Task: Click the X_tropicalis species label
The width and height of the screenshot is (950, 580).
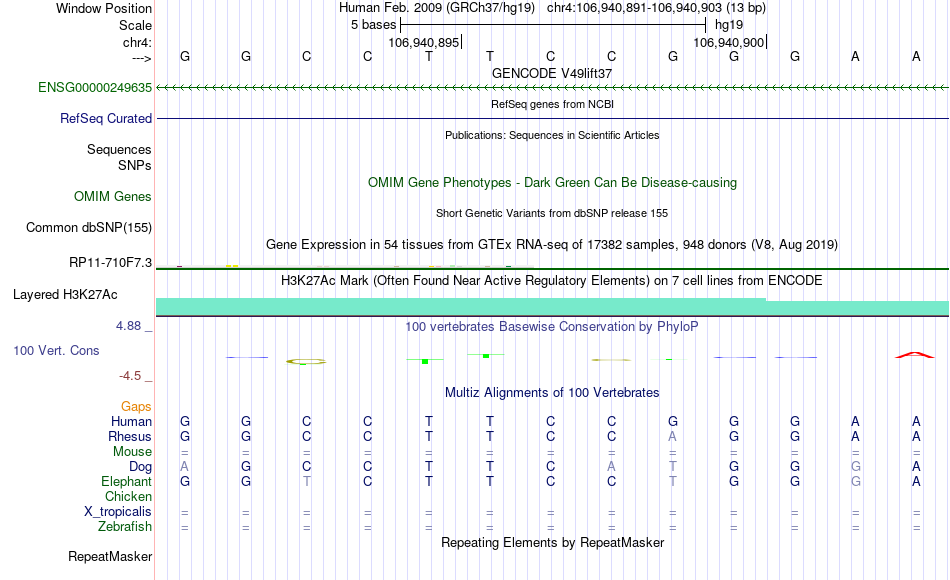Action: click(118, 512)
